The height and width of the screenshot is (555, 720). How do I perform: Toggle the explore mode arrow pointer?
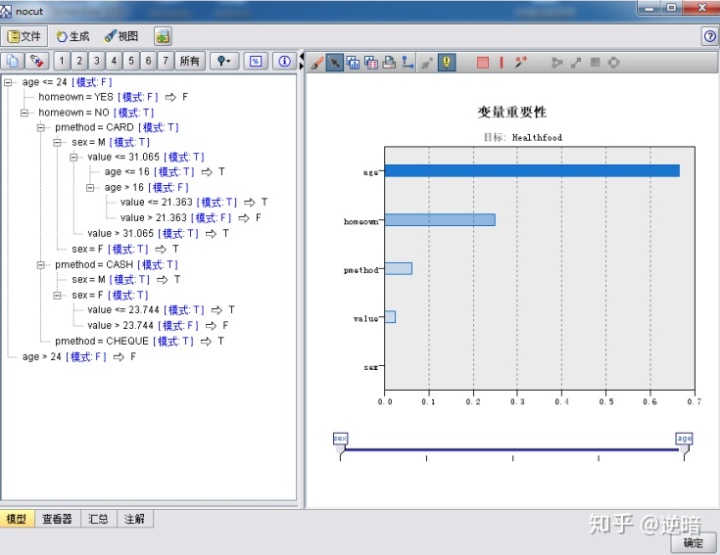pos(335,62)
